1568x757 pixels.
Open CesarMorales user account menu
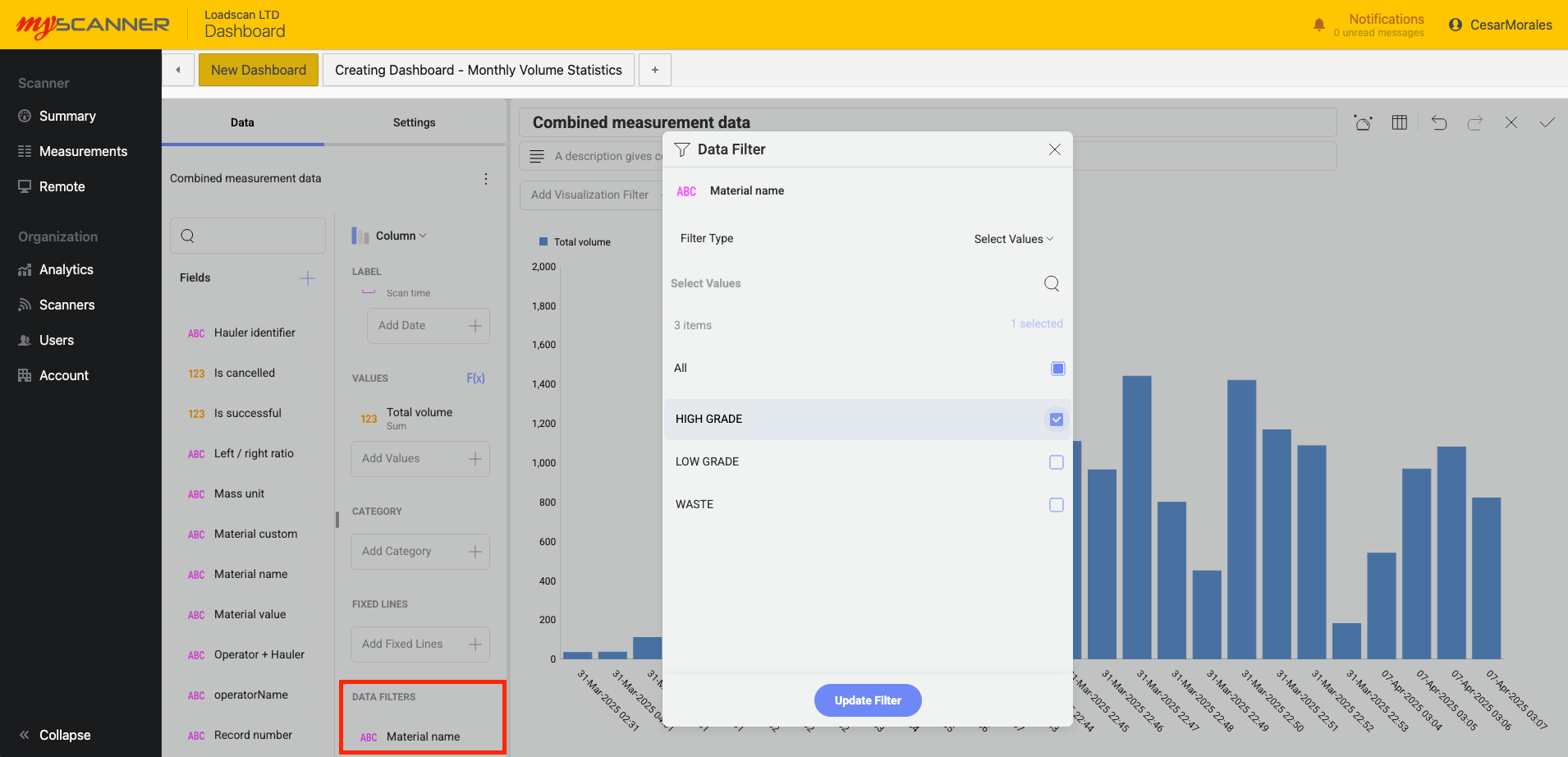pos(1500,25)
